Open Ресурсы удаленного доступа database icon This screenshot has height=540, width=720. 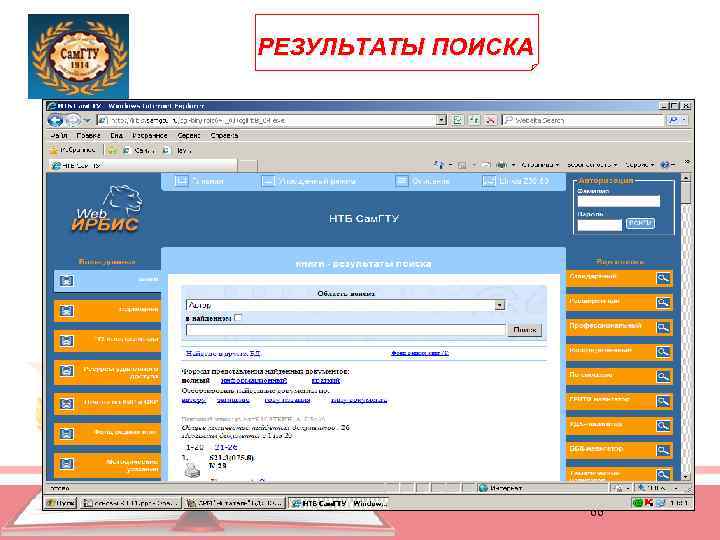(x=67, y=371)
